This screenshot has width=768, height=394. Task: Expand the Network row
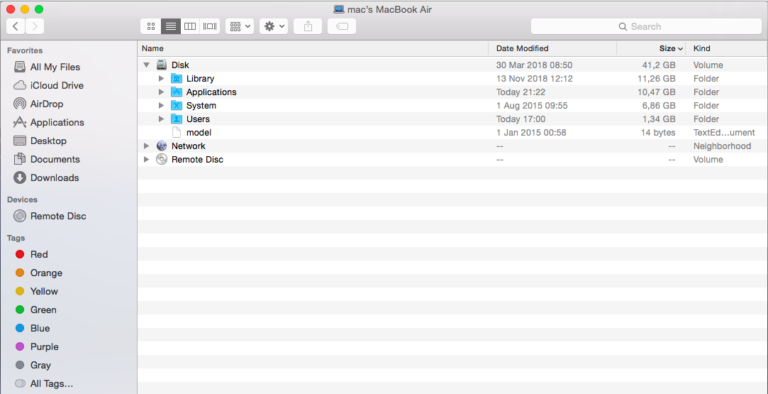coord(146,146)
